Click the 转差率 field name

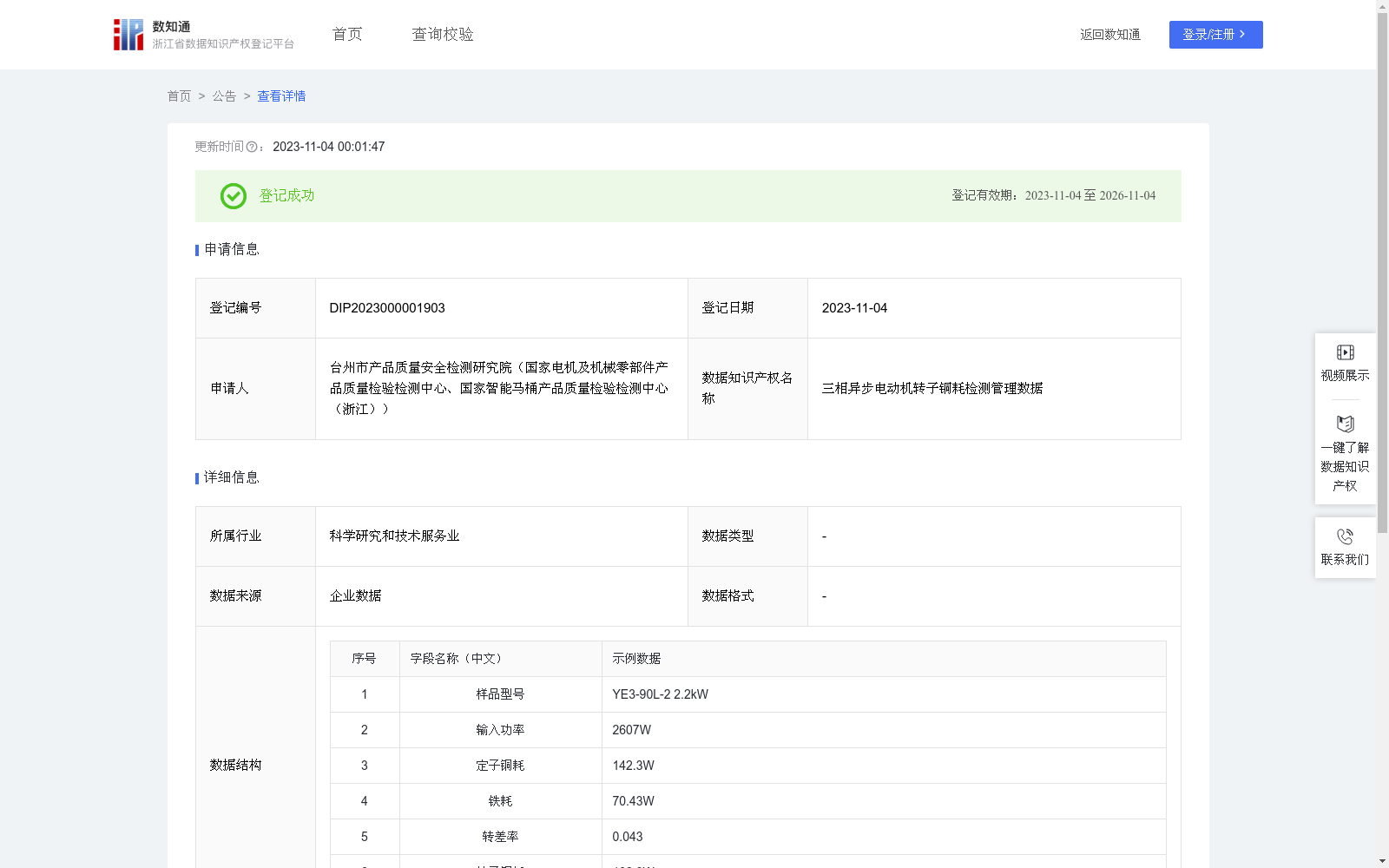coord(500,837)
